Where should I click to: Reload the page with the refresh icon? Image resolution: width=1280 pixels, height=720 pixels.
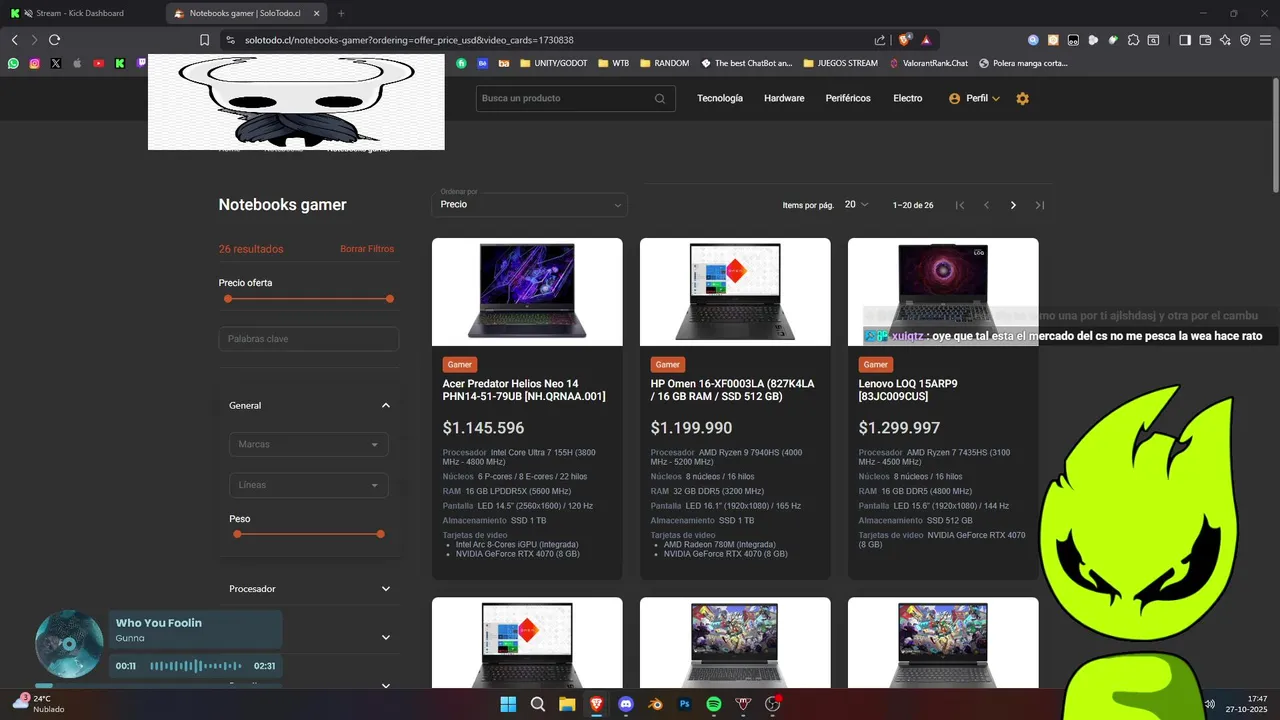click(x=54, y=40)
